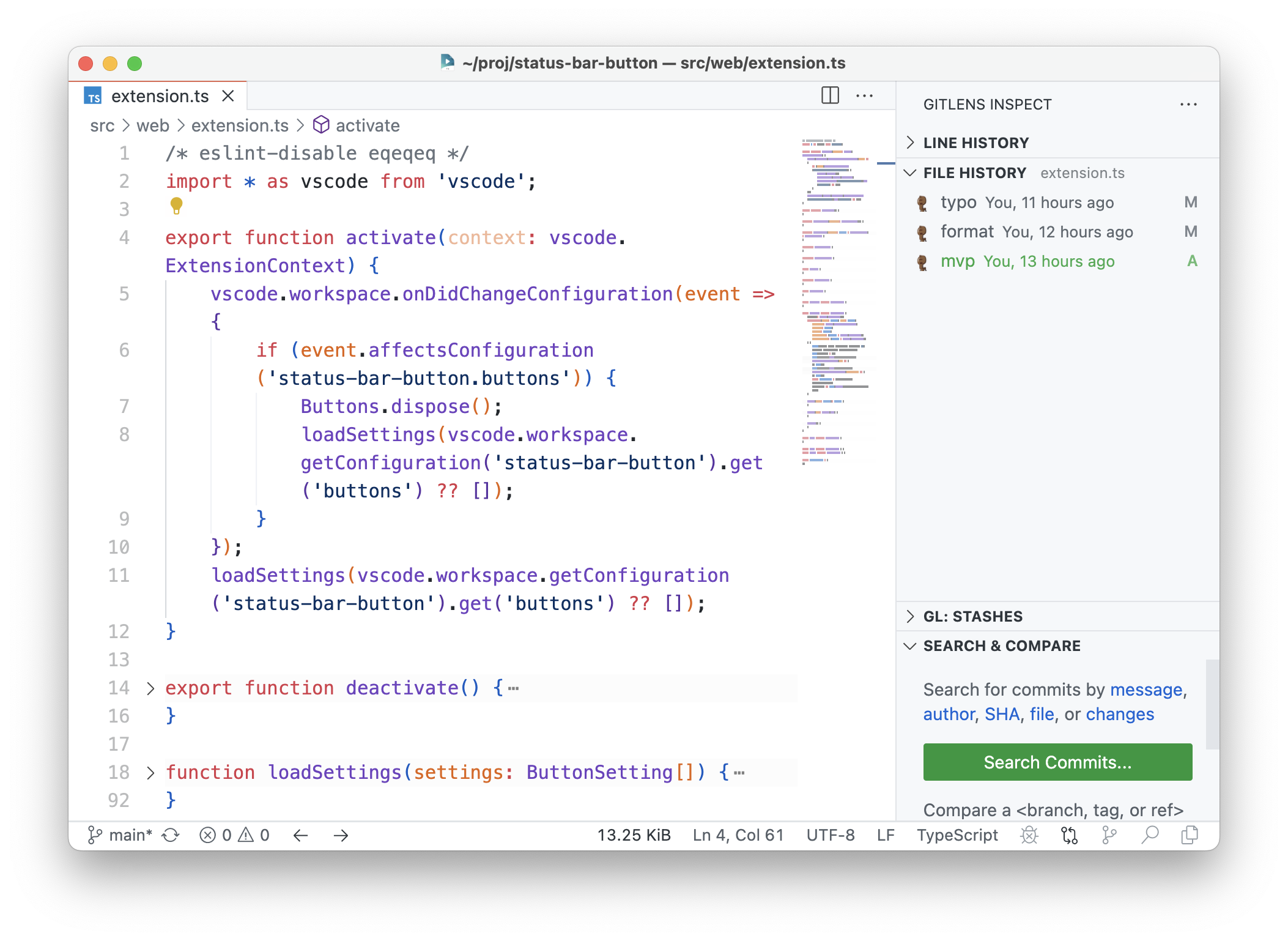1288x941 pixels.
Task: Click the copy files icon in the status bar
Action: coord(1190,835)
